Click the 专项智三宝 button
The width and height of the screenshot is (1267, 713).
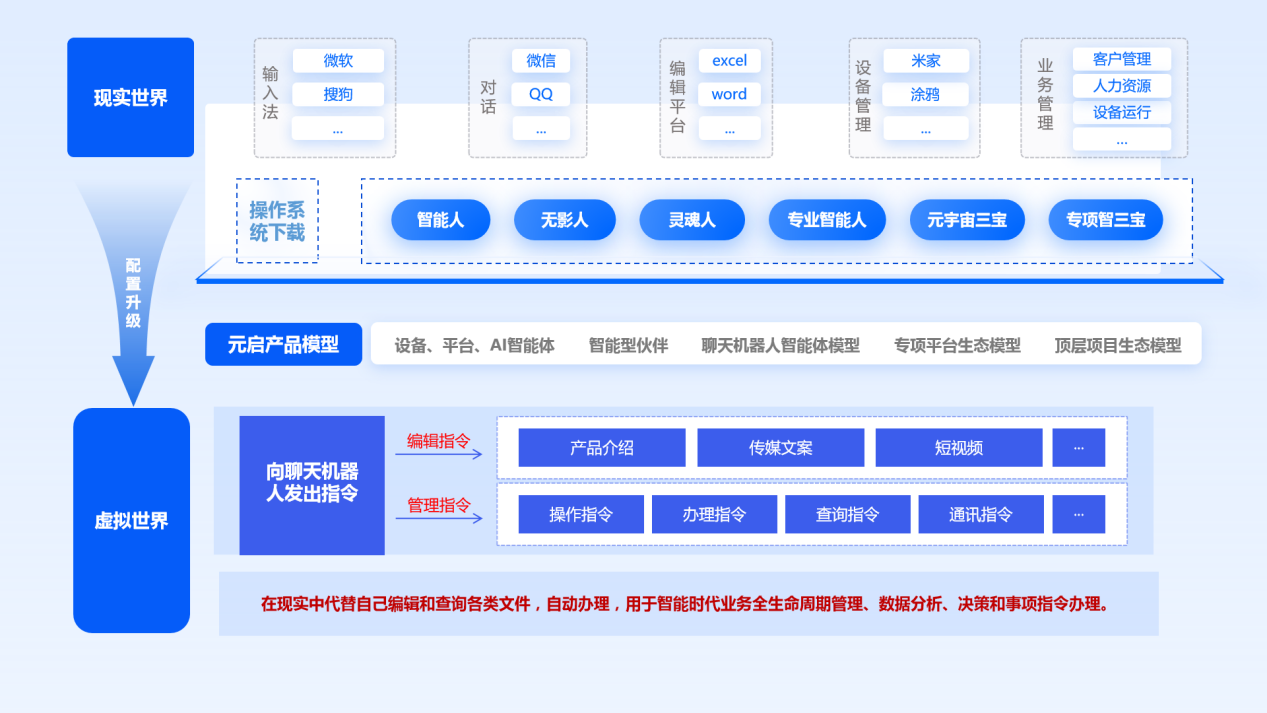(1105, 220)
